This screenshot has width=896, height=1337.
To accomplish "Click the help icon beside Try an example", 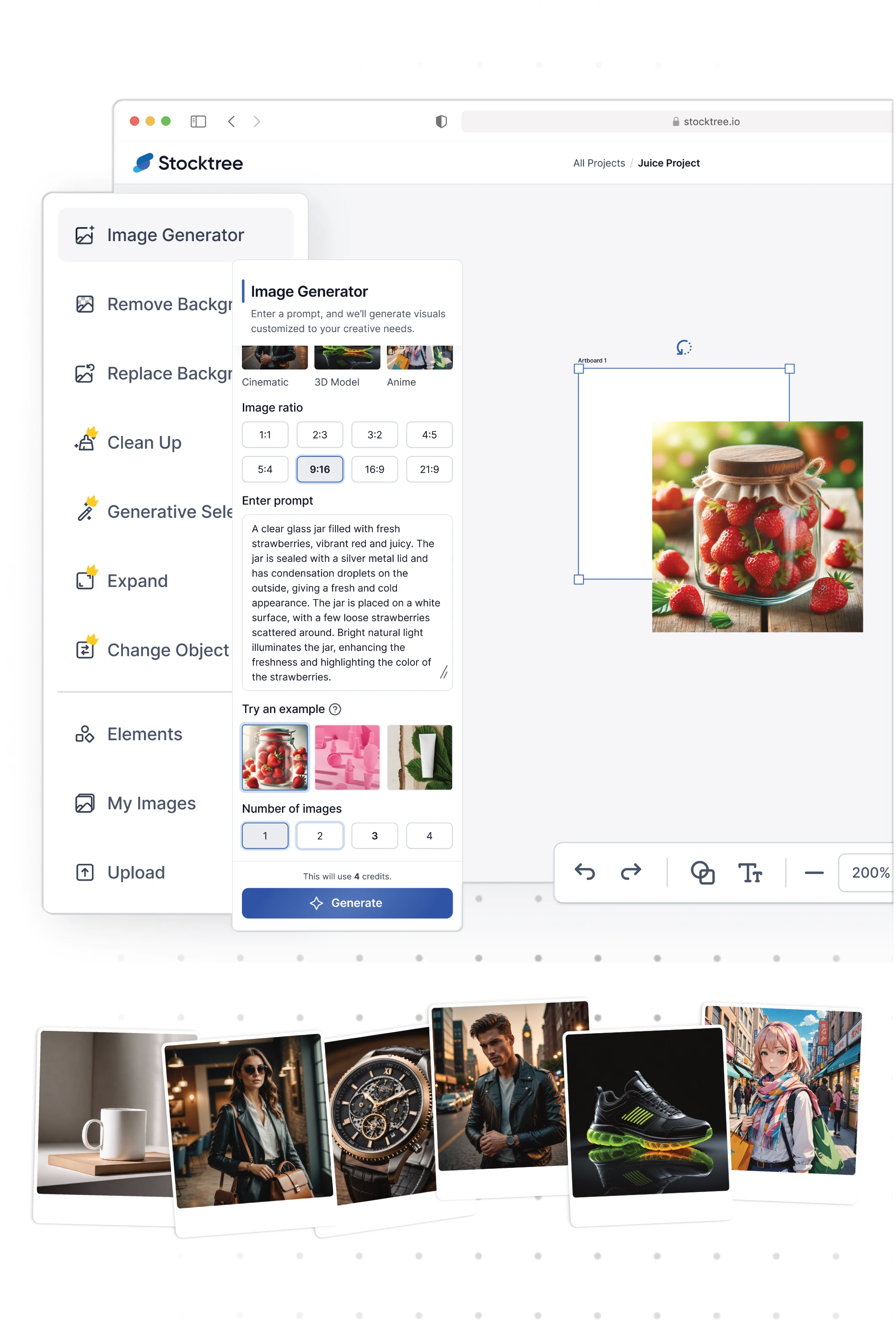I will pyautogui.click(x=335, y=709).
